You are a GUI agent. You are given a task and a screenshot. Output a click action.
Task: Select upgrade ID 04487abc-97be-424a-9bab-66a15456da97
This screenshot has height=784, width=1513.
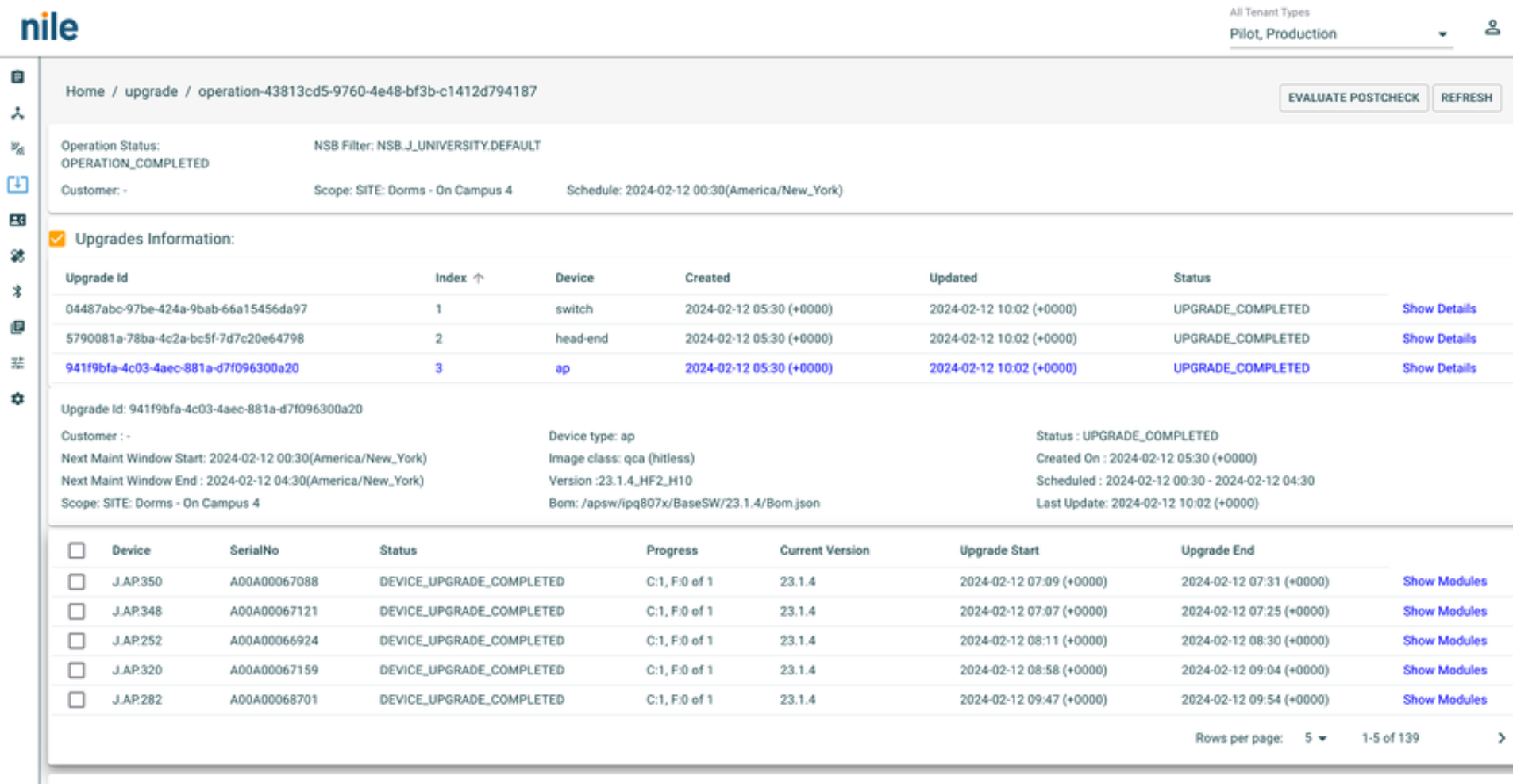coord(186,309)
